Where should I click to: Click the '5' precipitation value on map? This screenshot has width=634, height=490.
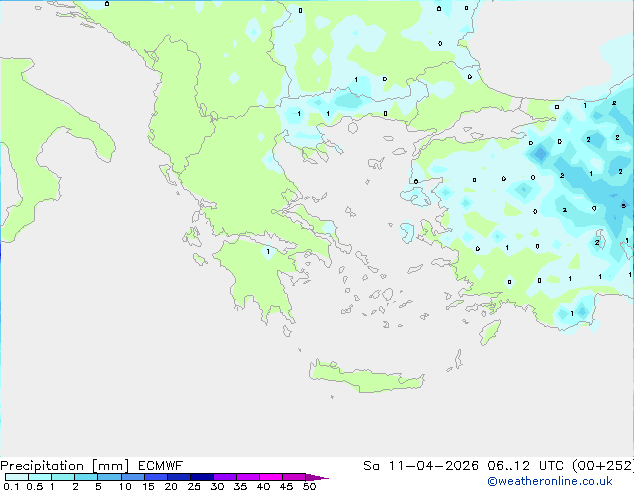[623, 206]
